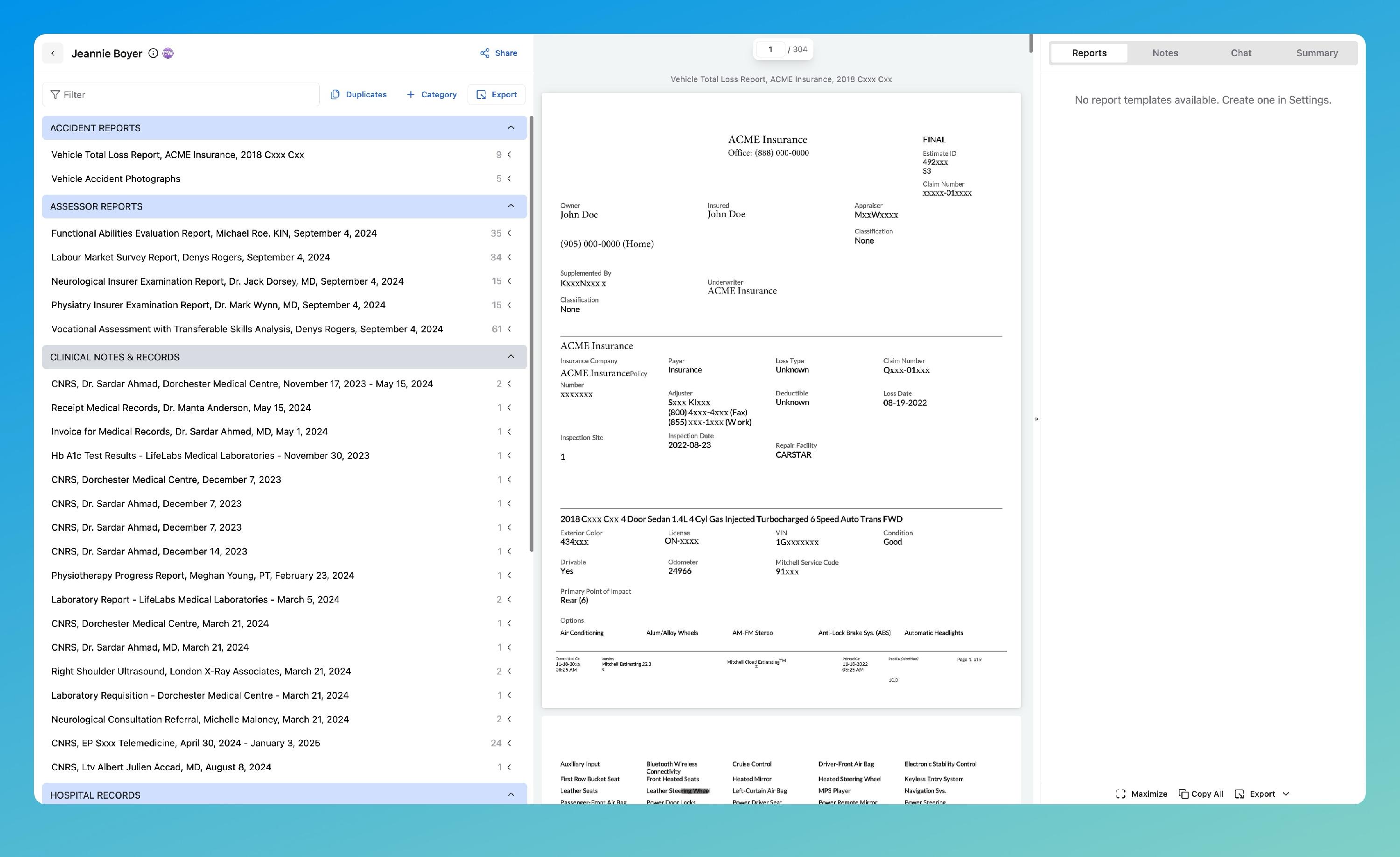Click the page number input field
1400x857 pixels.
770,49
